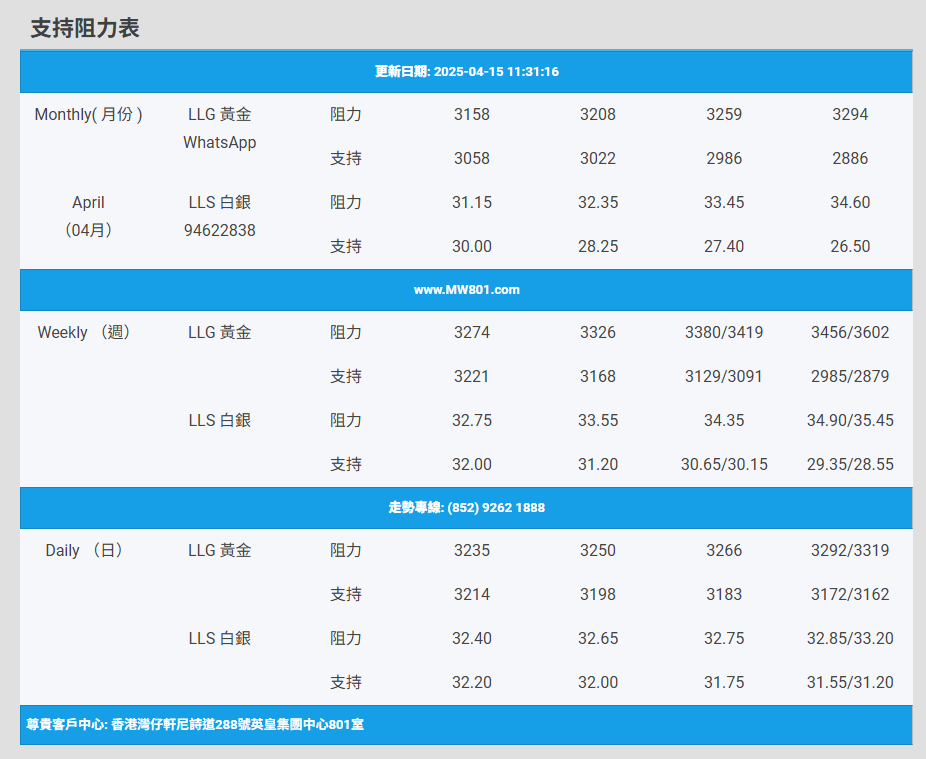This screenshot has width=926, height=759.
Task: Click the 支持阻力表 page title
Action: click(85, 28)
